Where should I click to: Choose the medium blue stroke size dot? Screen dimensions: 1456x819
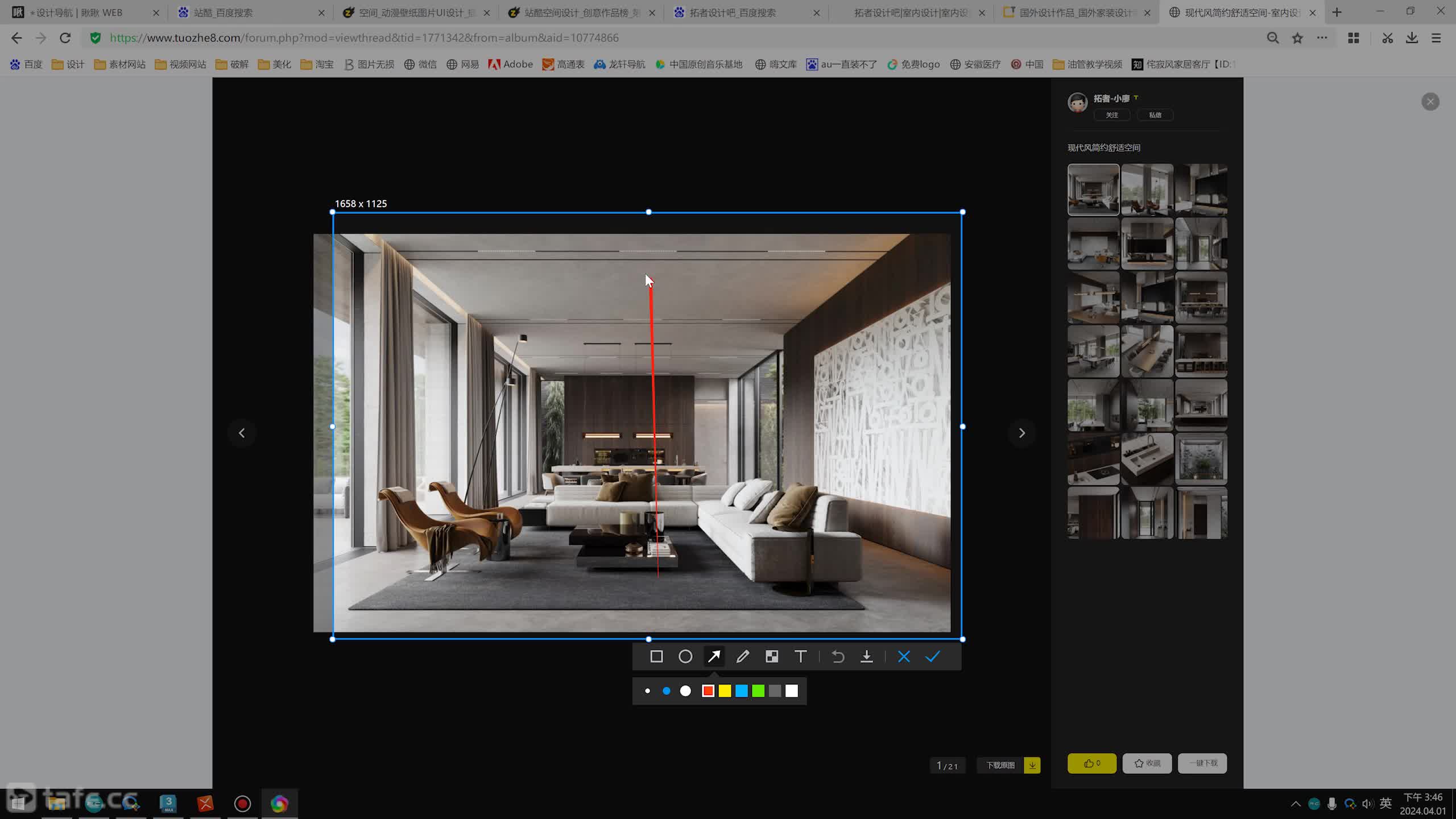667,691
